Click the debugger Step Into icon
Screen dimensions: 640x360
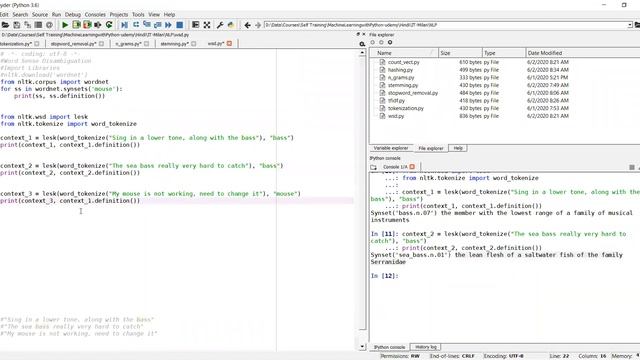click(x=147, y=25)
